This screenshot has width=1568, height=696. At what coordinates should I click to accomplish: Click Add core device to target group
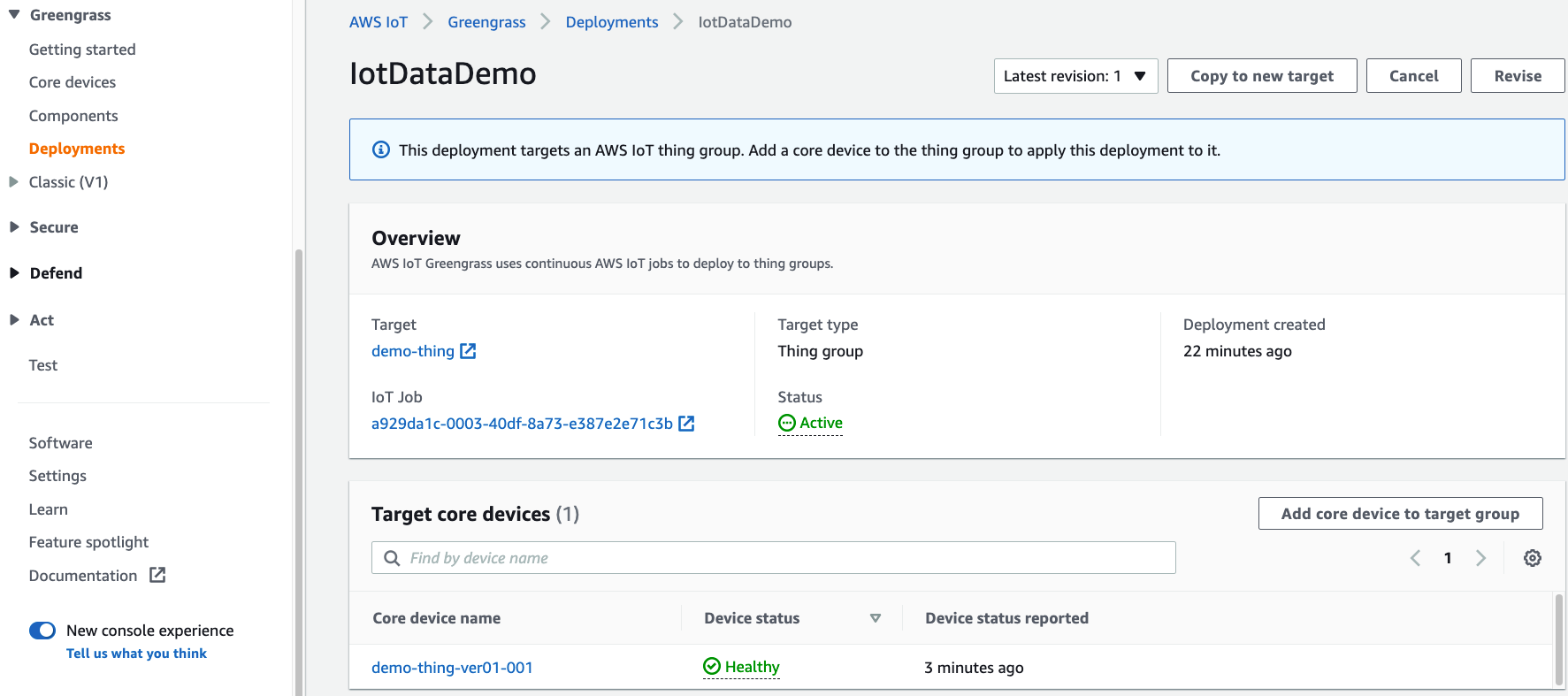(1399, 514)
